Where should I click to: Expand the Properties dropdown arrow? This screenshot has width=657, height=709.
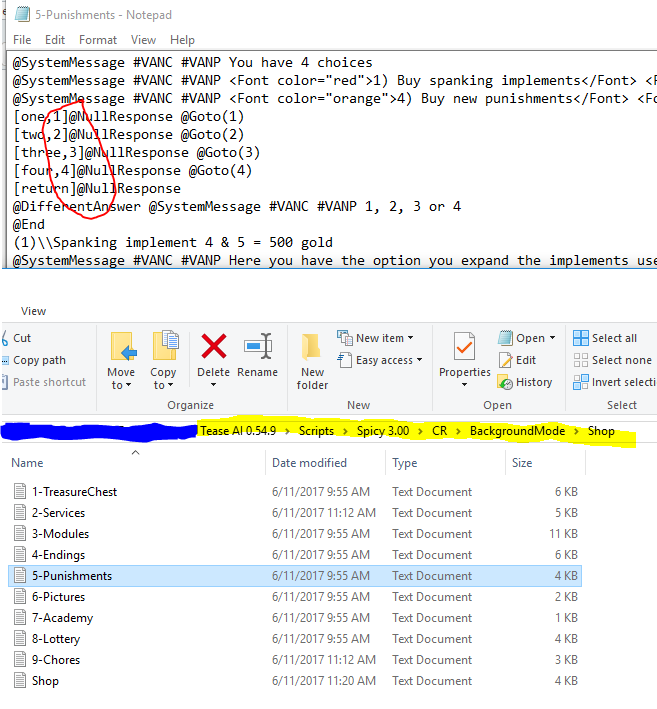click(x=464, y=385)
